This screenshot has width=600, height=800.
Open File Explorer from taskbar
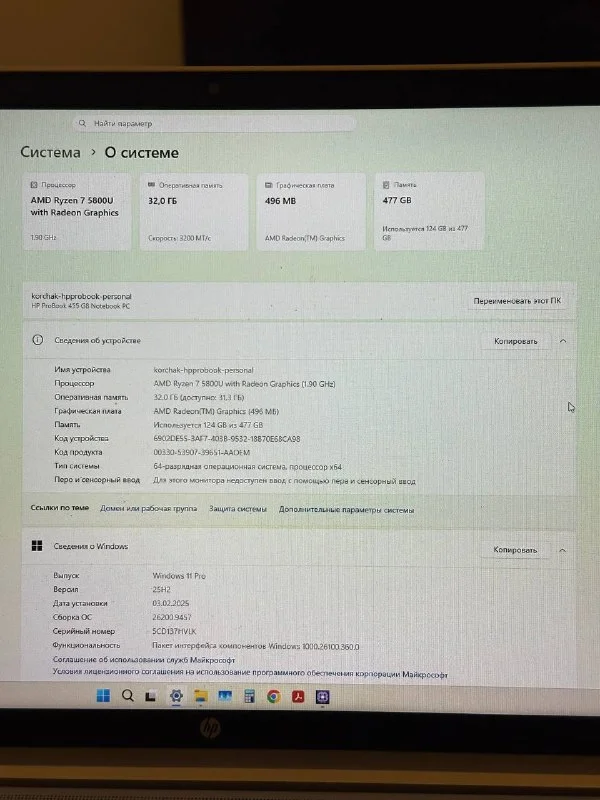[x=201, y=696]
